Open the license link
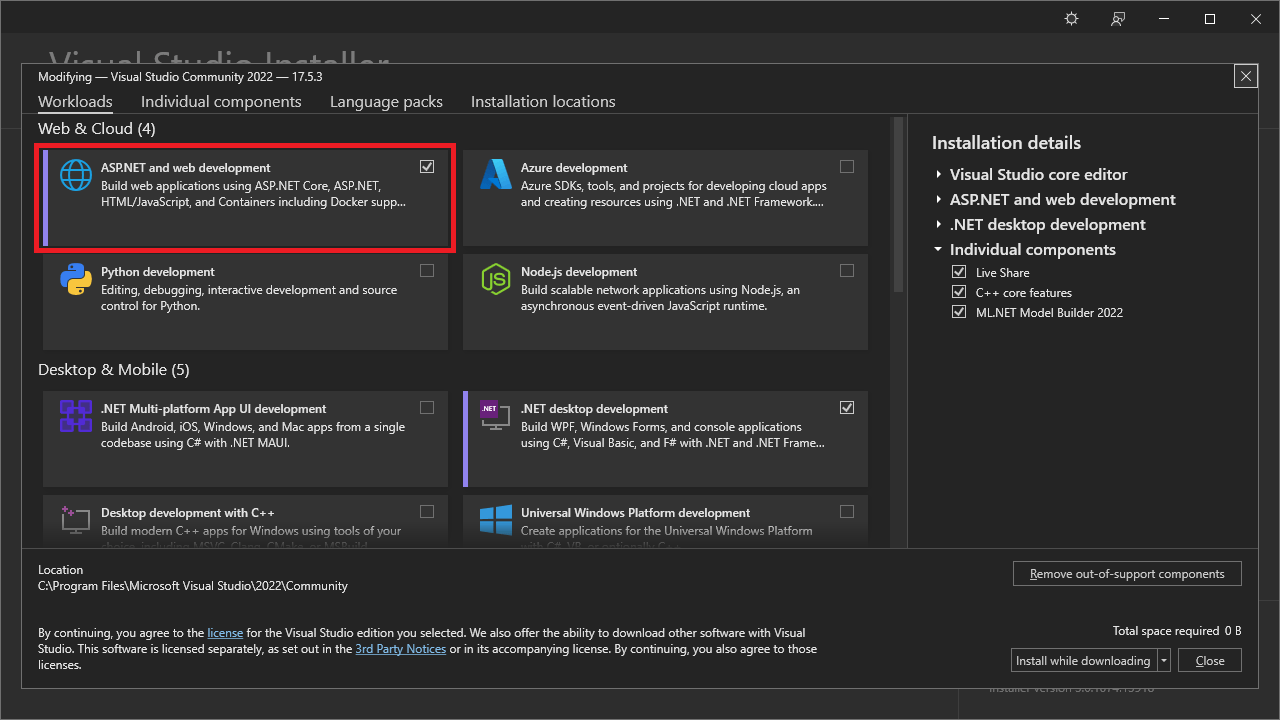 tap(225, 633)
